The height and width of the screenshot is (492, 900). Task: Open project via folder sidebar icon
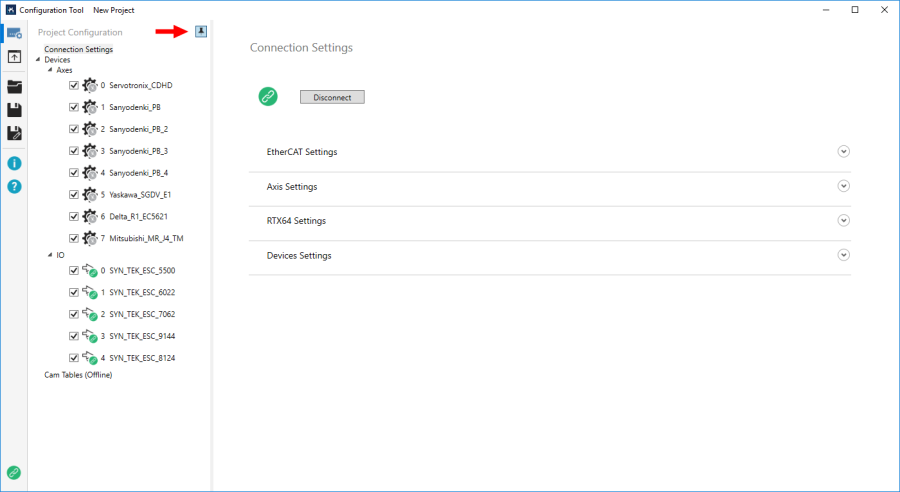click(14, 87)
